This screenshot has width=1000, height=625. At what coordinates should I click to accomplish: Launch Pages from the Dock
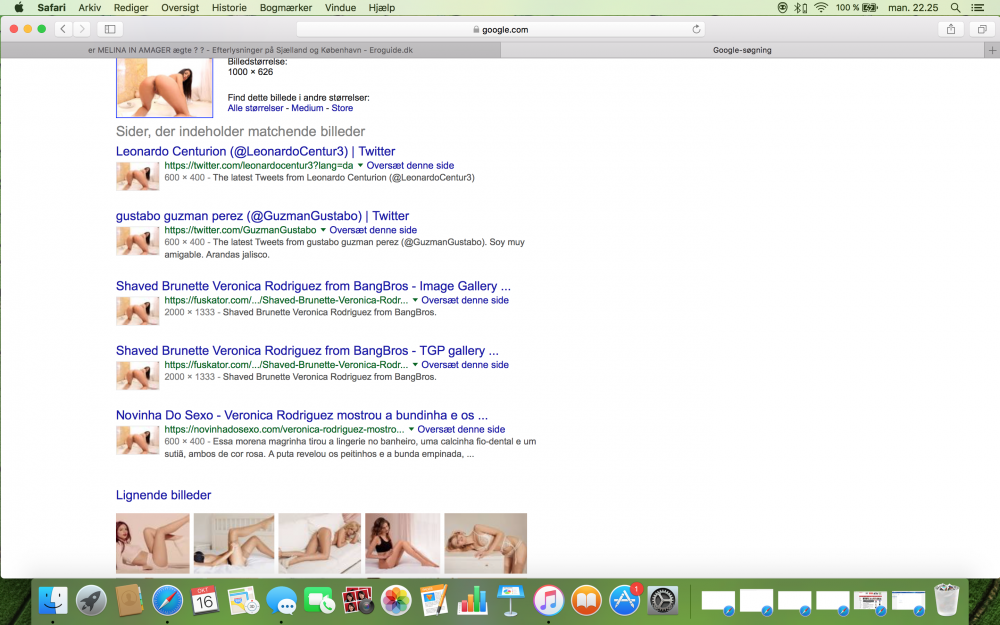click(434, 601)
